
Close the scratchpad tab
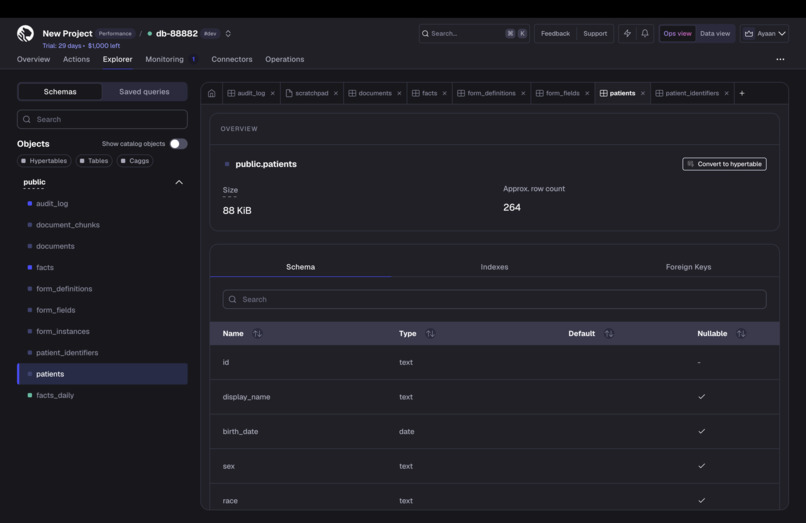(x=336, y=93)
